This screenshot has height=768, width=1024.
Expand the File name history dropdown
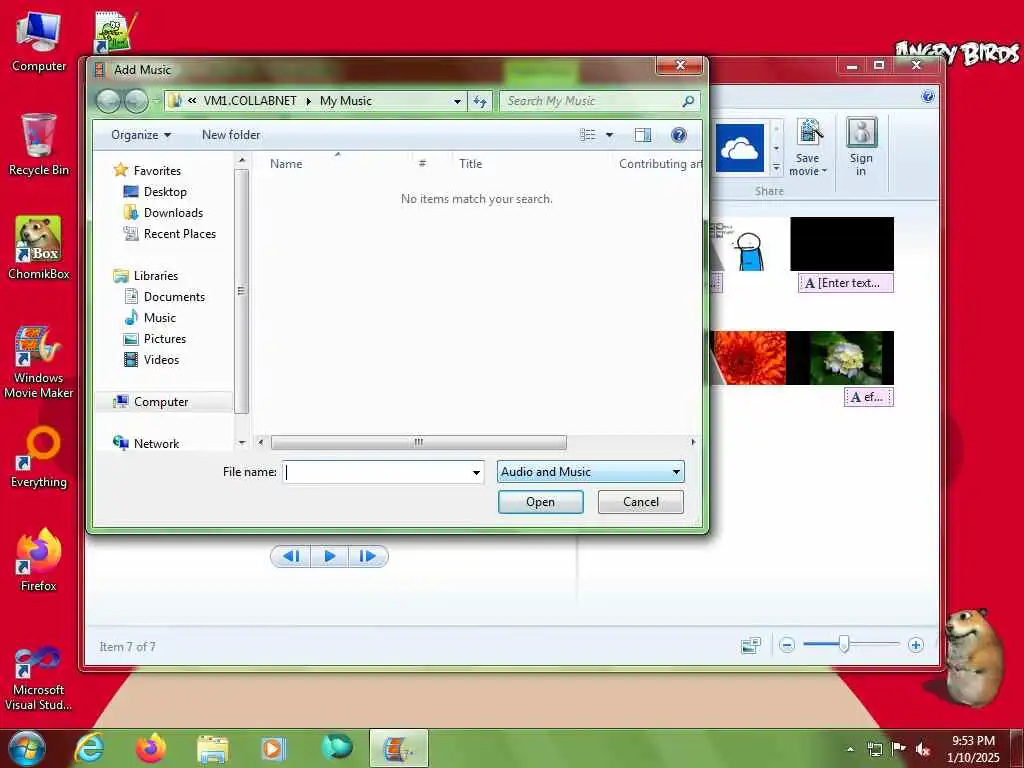pyautogui.click(x=476, y=472)
